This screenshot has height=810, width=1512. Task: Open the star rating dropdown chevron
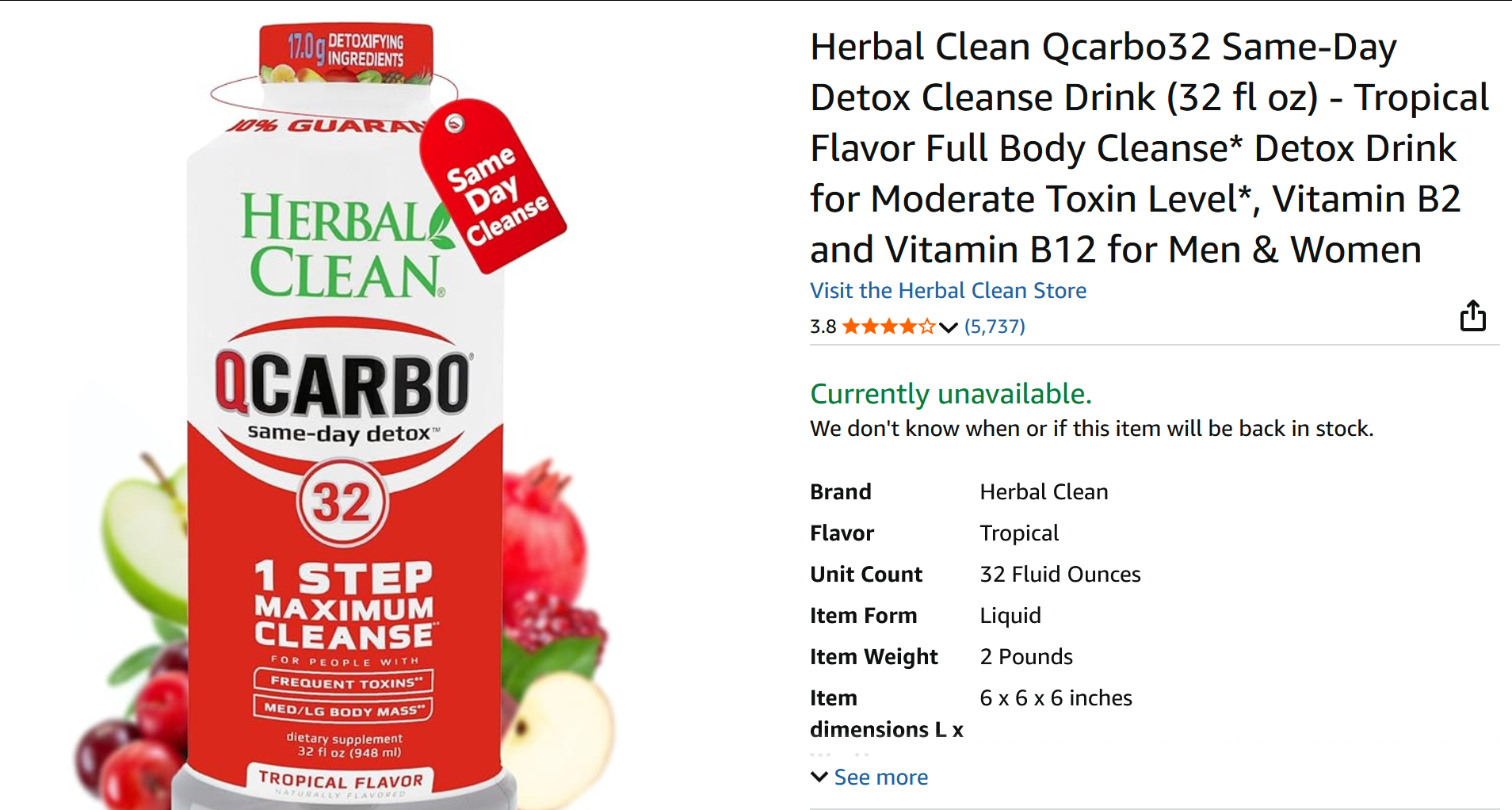click(949, 327)
